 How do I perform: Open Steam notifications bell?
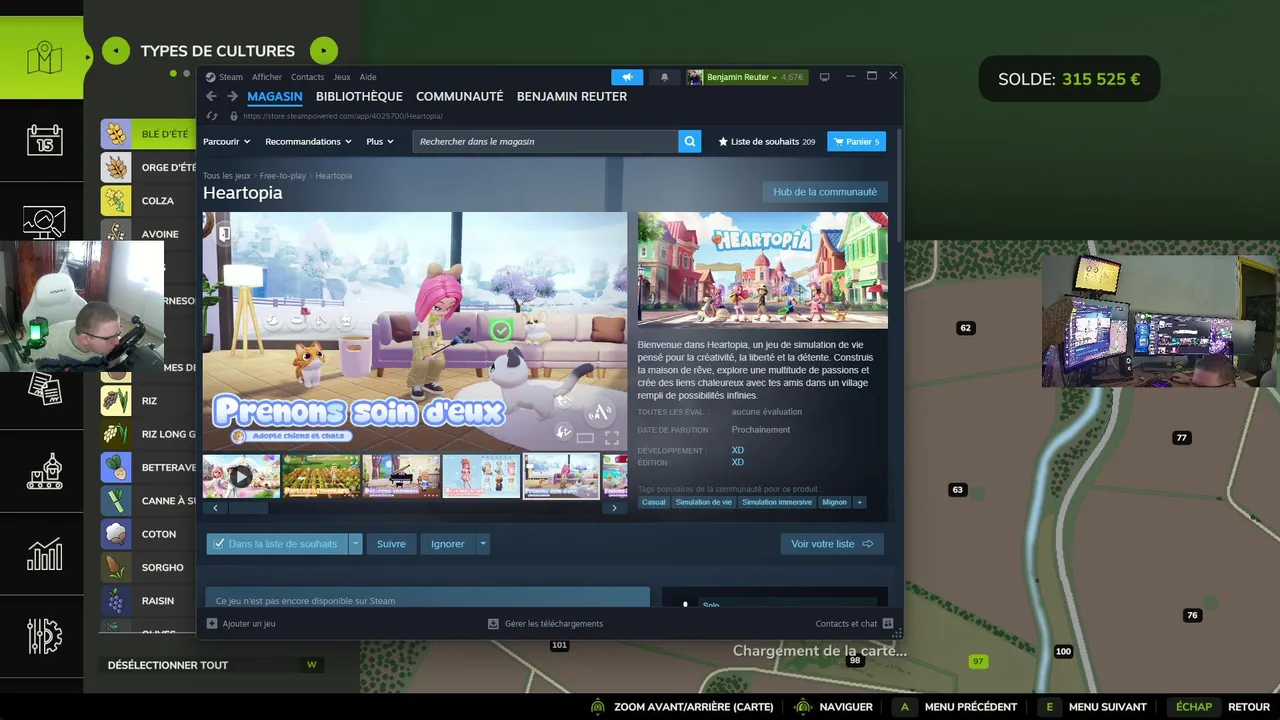[x=664, y=77]
